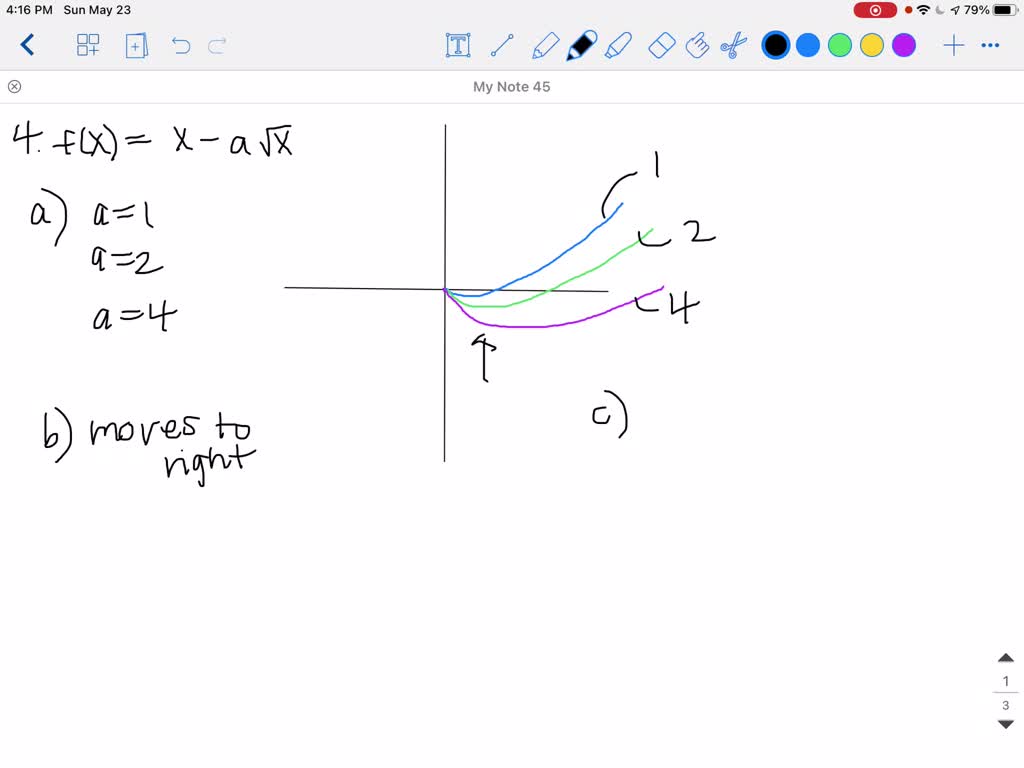Select the Line tool

pyautogui.click(x=502, y=45)
